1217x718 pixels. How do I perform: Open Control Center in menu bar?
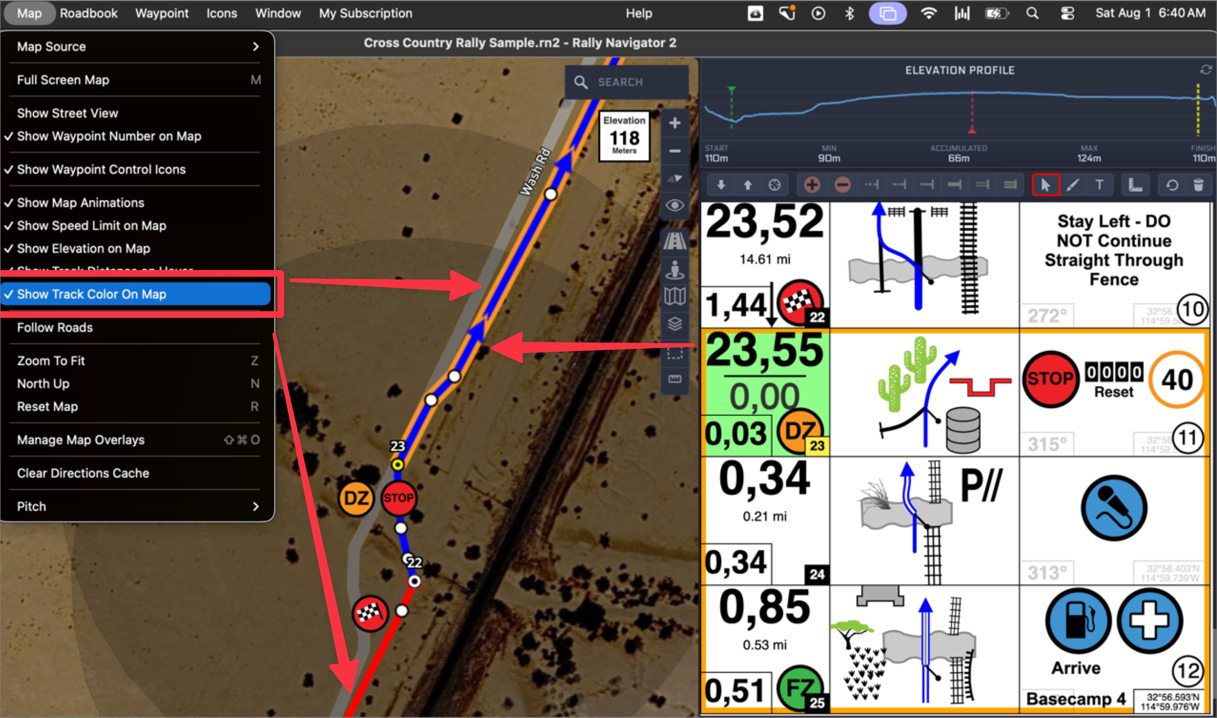coord(1067,13)
